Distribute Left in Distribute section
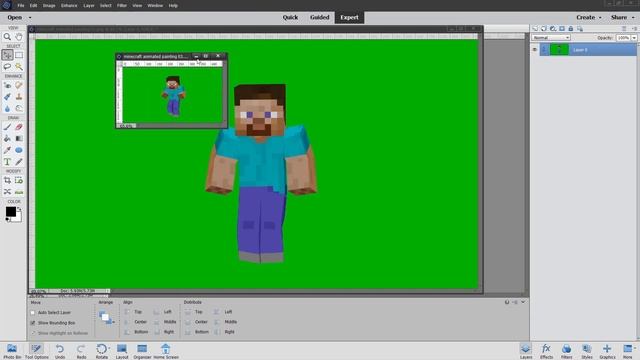The width and height of the screenshot is (640, 360). click(223, 312)
